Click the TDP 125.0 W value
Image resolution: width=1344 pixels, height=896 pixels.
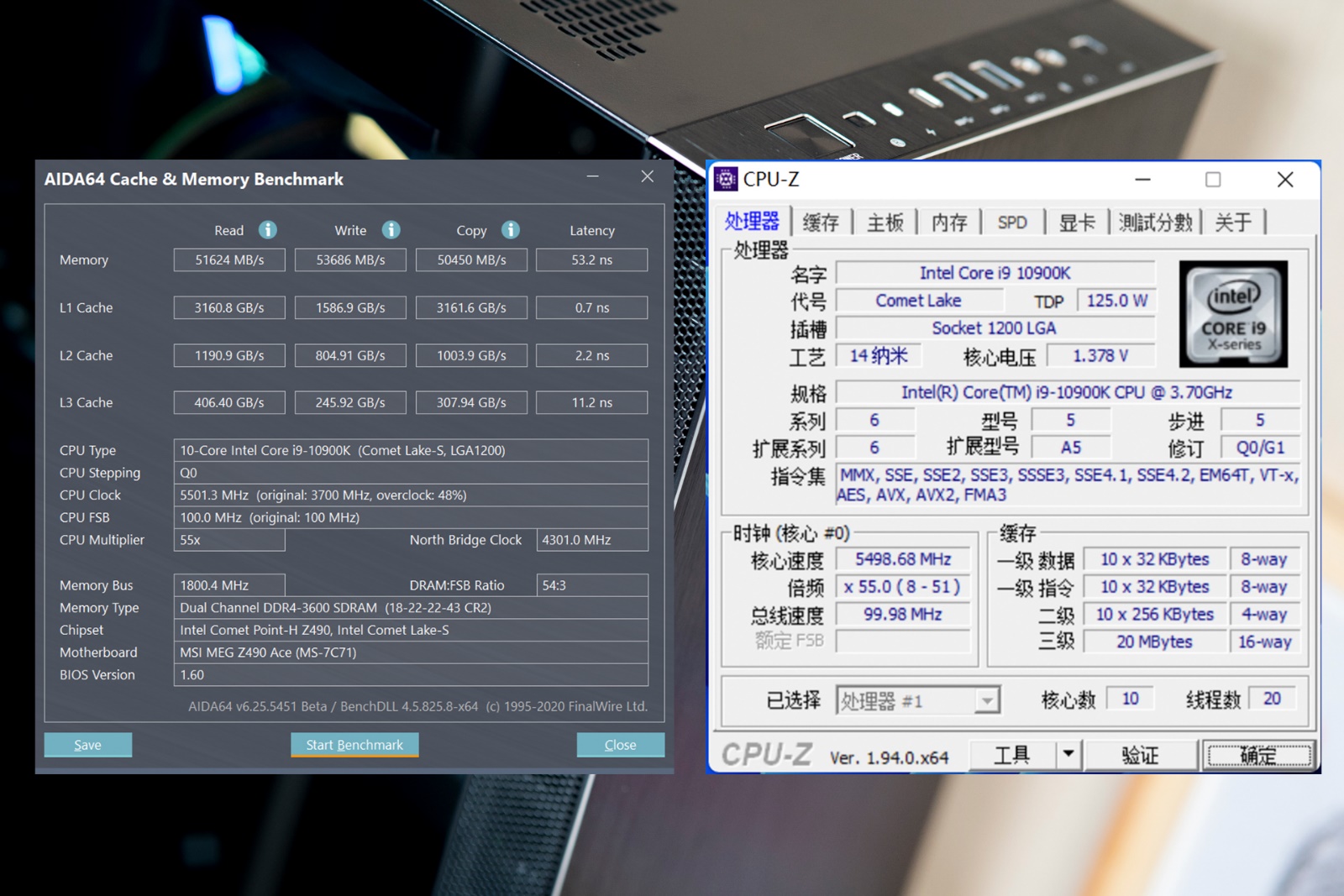pos(1116,301)
